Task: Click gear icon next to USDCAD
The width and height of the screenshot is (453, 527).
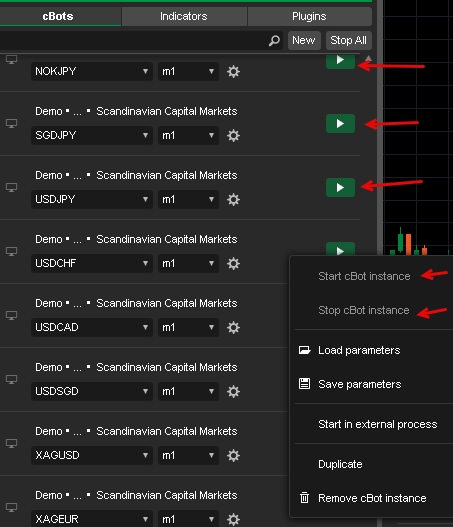Action: click(233, 328)
